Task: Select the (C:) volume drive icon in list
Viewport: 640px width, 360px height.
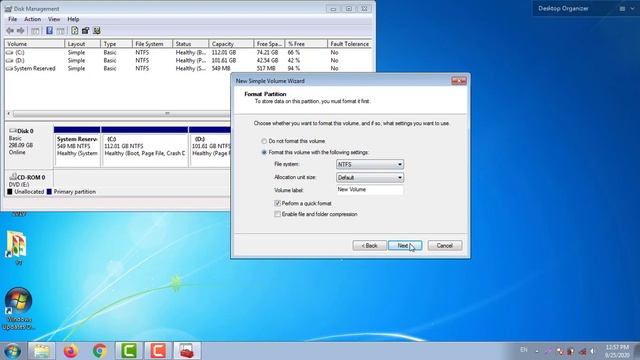Action: (9, 53)
